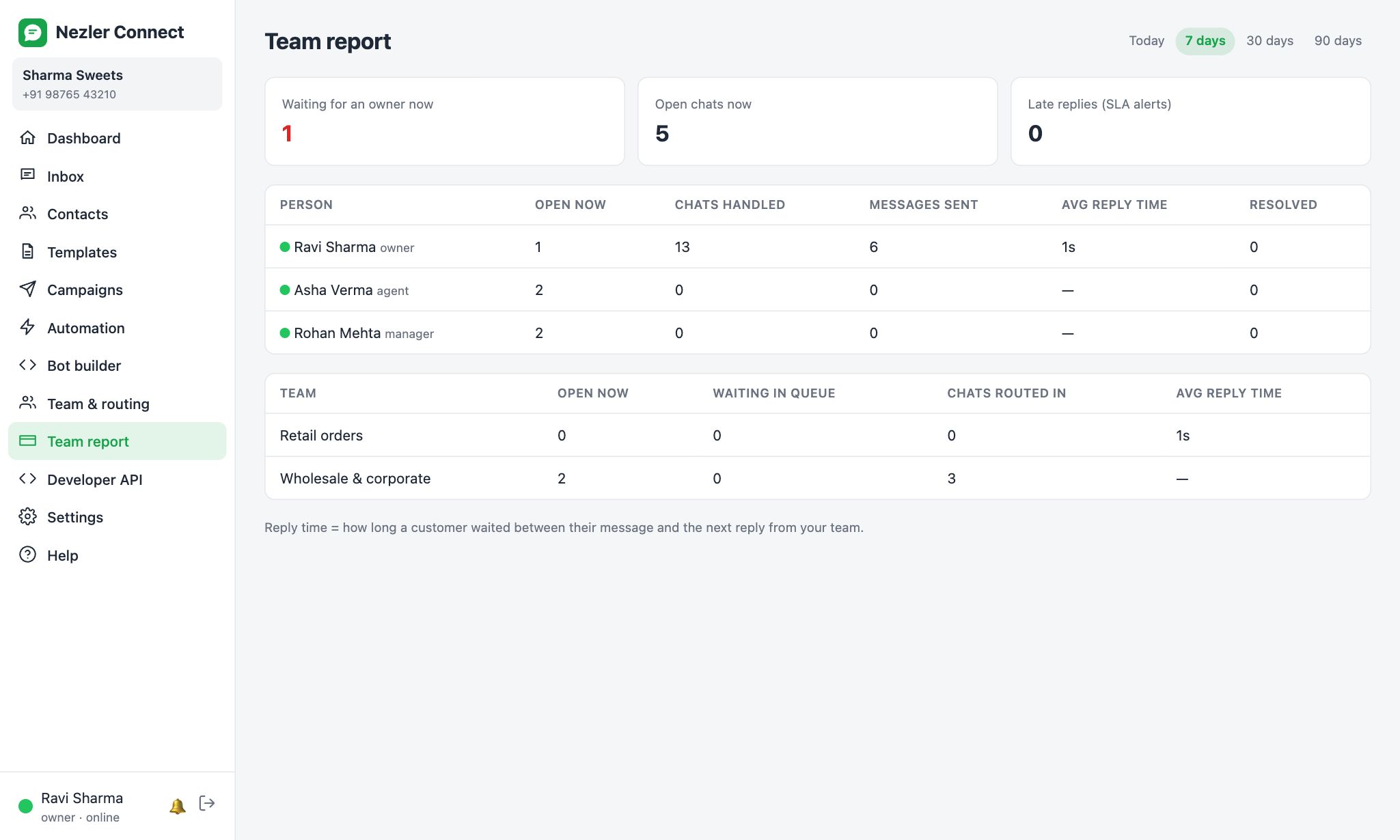Click the Waiting for an owner now card
Image resolution: width=1400 pixels, height=840 pixels.
coord(444,121)
